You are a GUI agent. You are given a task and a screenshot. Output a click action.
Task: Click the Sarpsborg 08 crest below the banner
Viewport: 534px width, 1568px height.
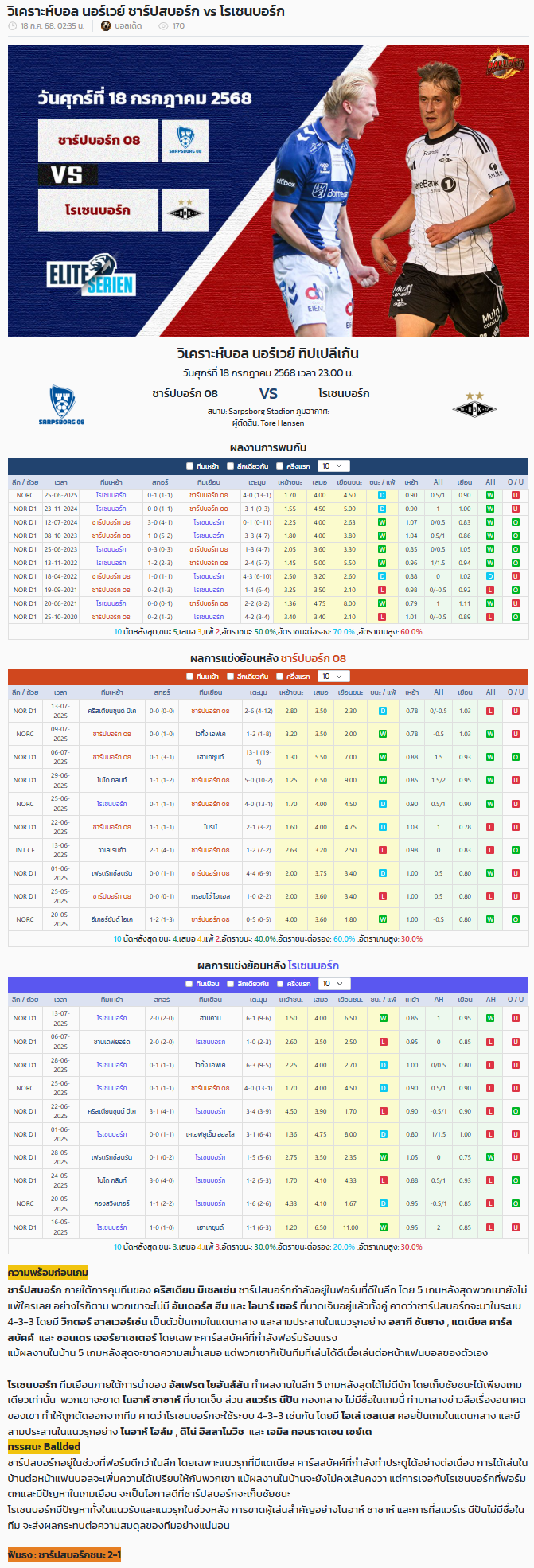(x=61, y=405)
